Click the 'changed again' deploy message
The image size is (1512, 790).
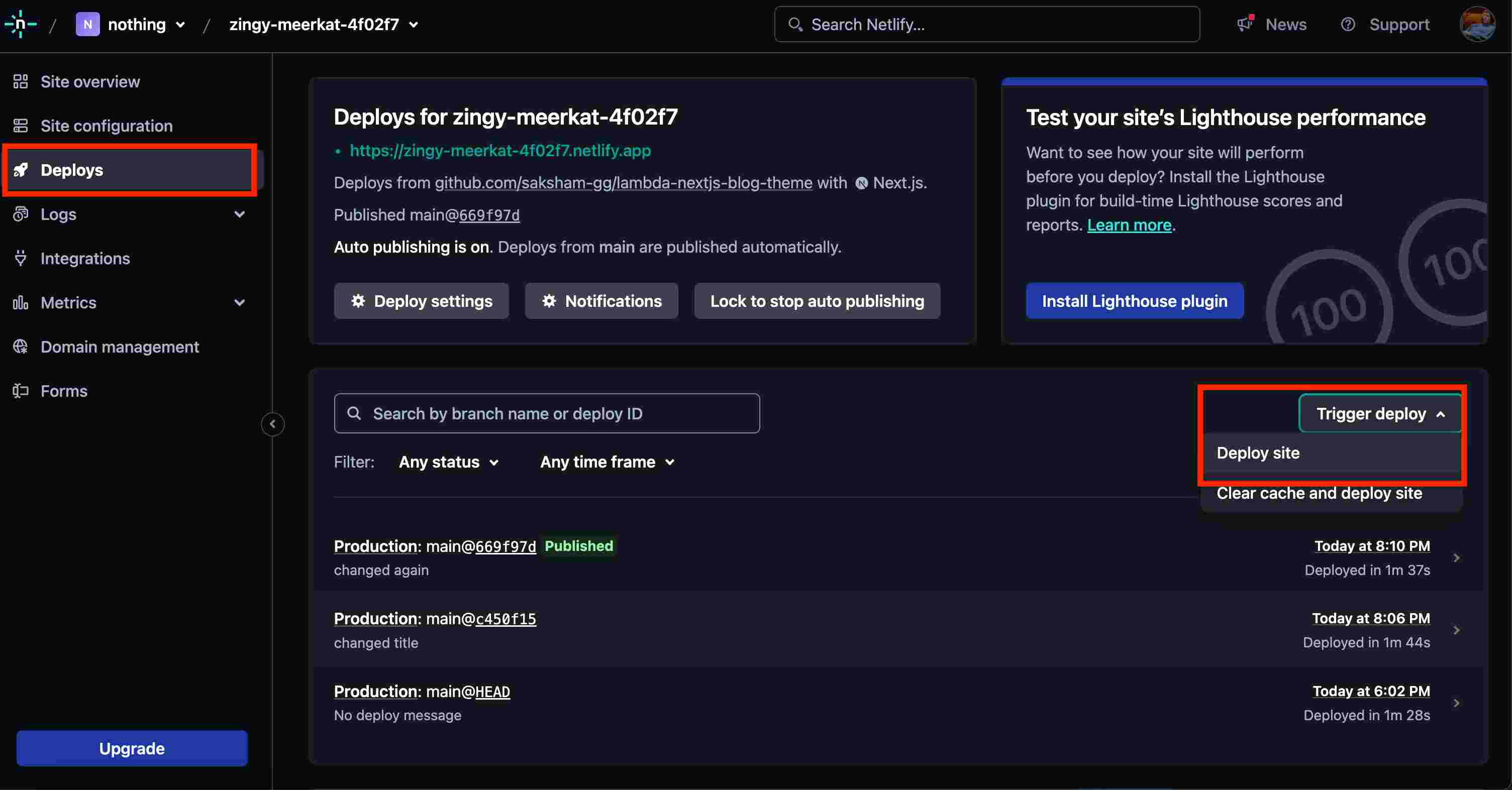pyautogui.click(x=381, y=570)
